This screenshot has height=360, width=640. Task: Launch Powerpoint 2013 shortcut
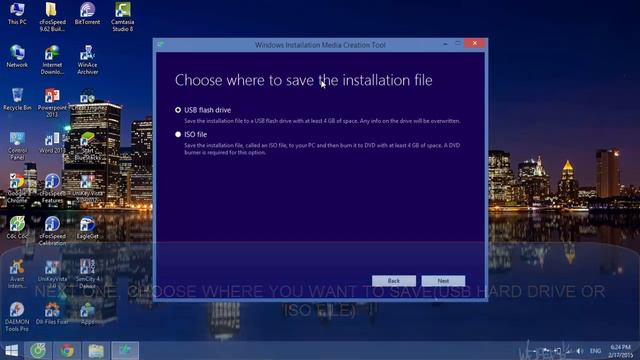click(x=52, y=102)
